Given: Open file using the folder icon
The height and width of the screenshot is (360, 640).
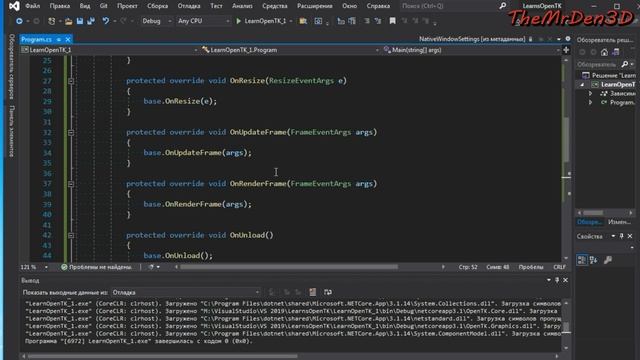Looking at the screenshot, I should pos(69,21).
